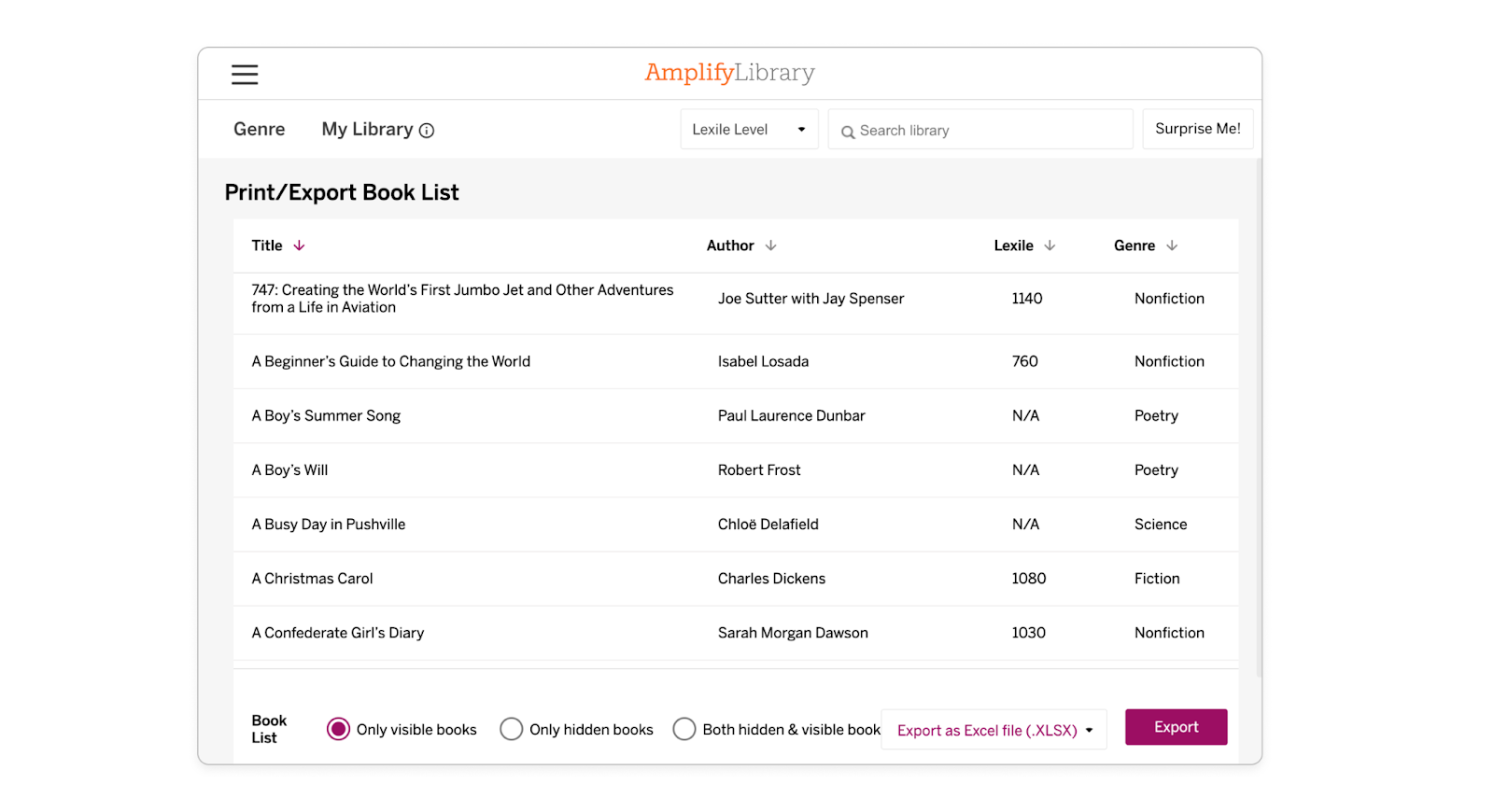
Task: Select the Only visible books option
Action: [338, 729]
